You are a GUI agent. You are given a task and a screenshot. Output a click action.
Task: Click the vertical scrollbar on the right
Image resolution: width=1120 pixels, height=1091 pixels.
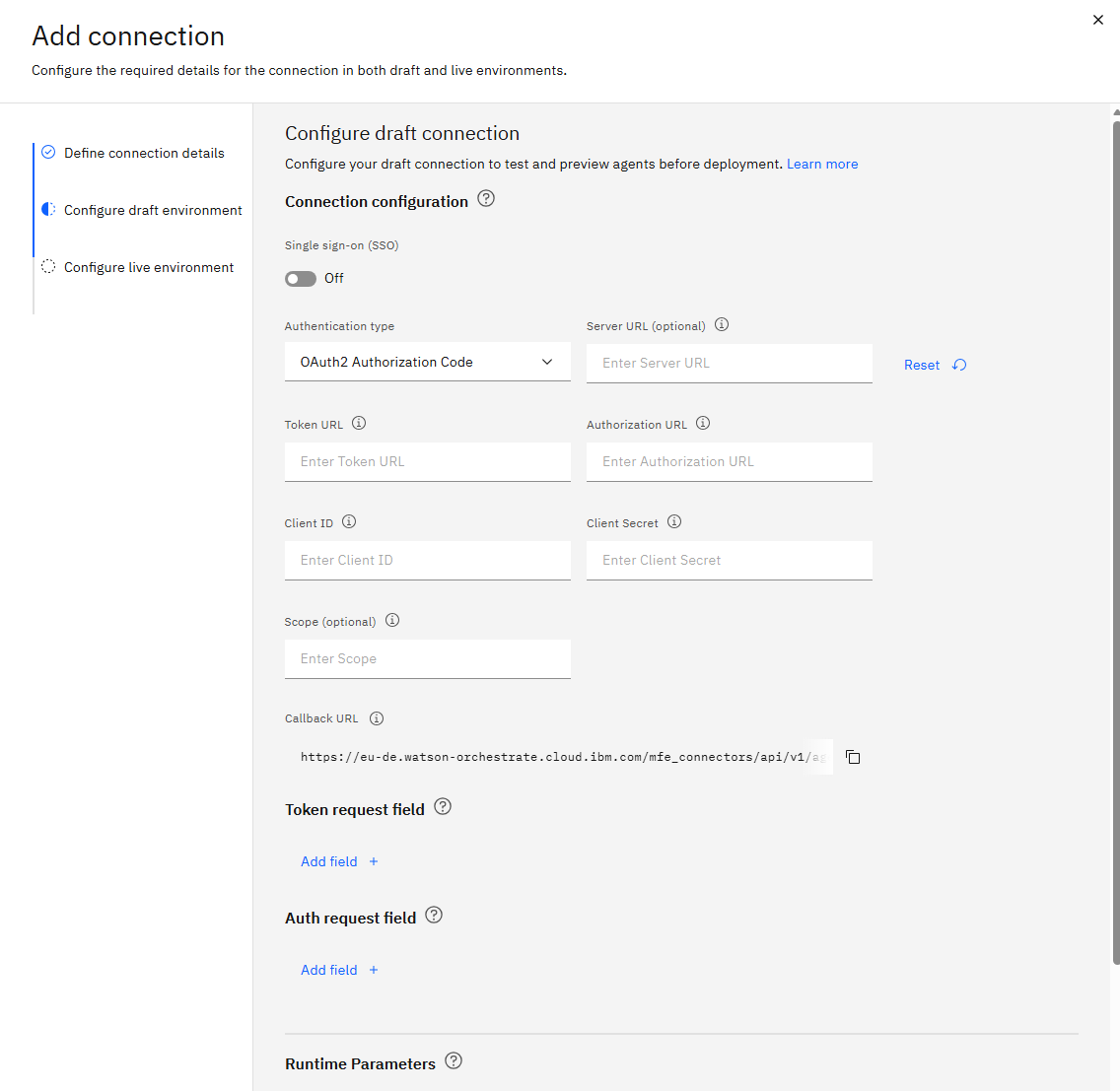(1116, 543)
